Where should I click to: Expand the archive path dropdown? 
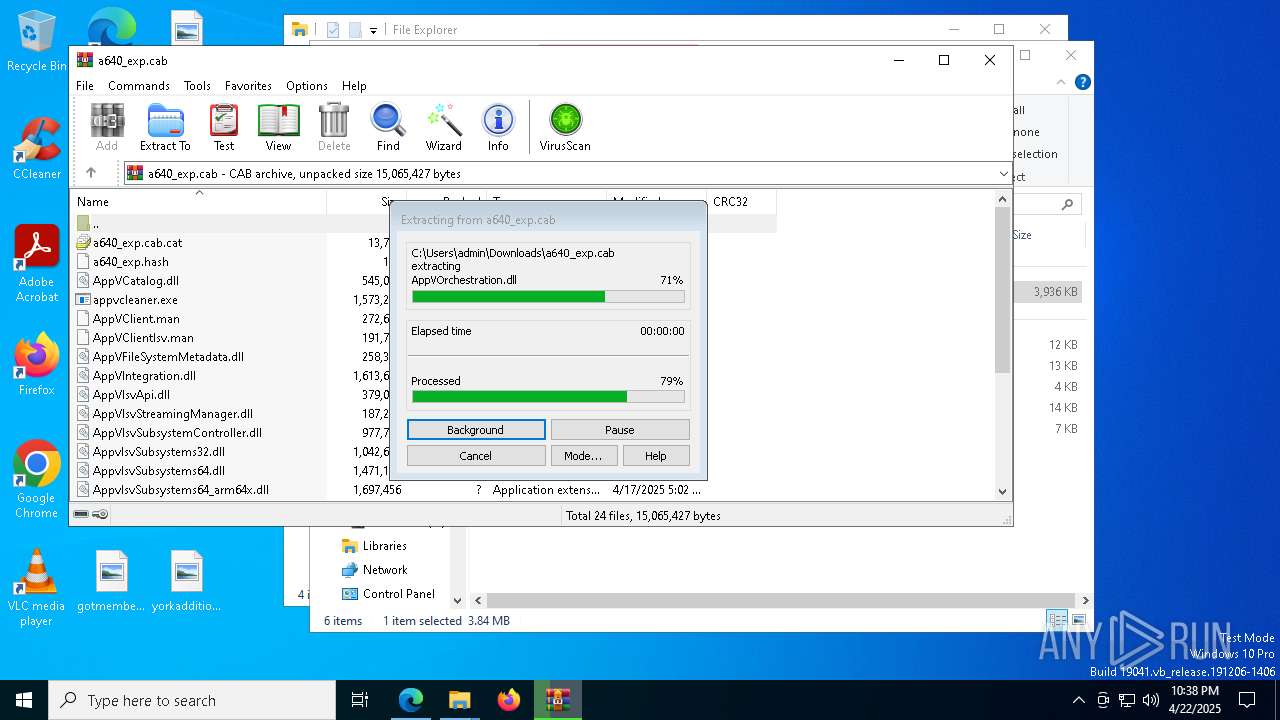[x=1004, y=174]
